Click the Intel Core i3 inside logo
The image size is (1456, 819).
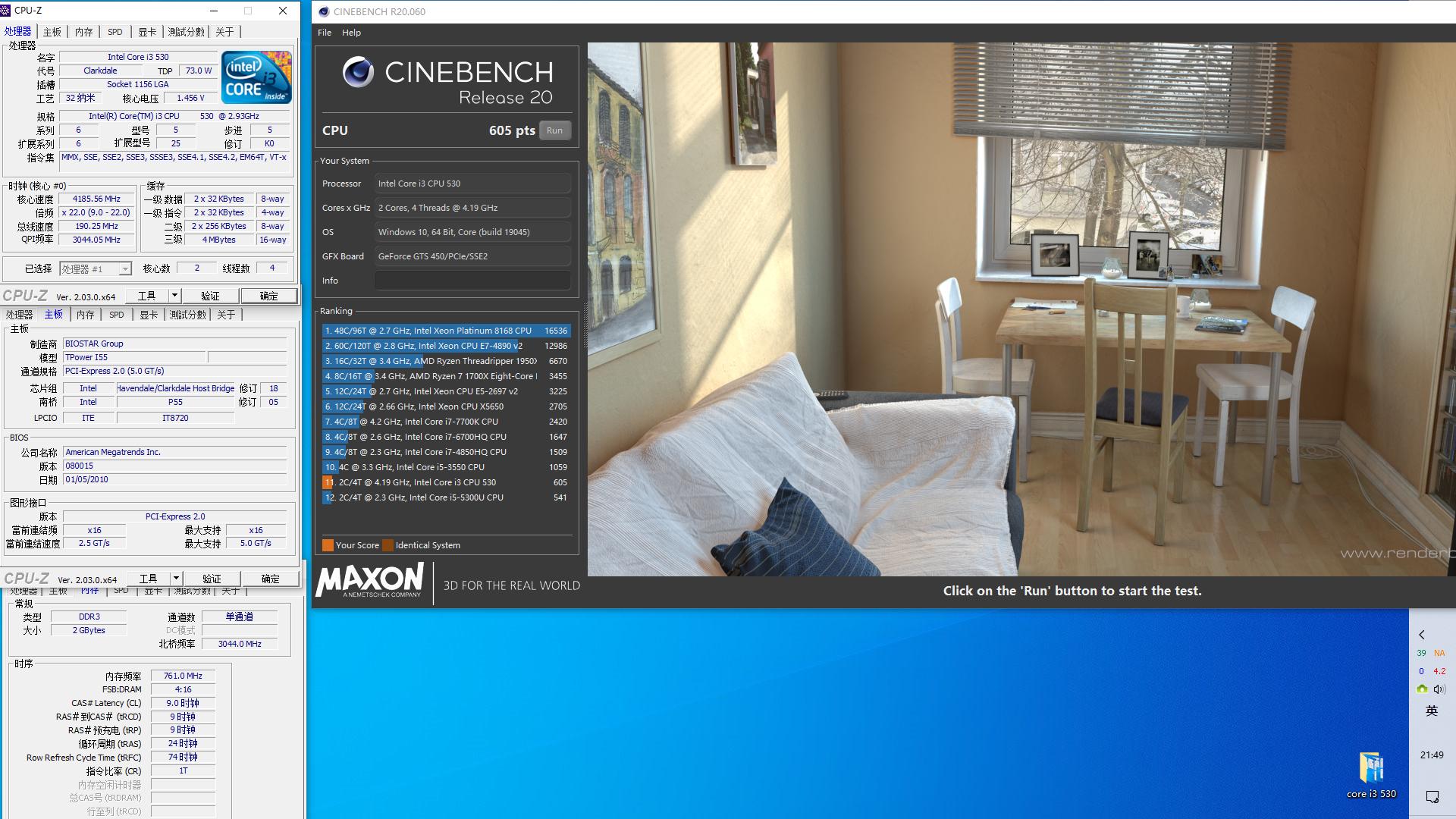click(x=256, y=77)
